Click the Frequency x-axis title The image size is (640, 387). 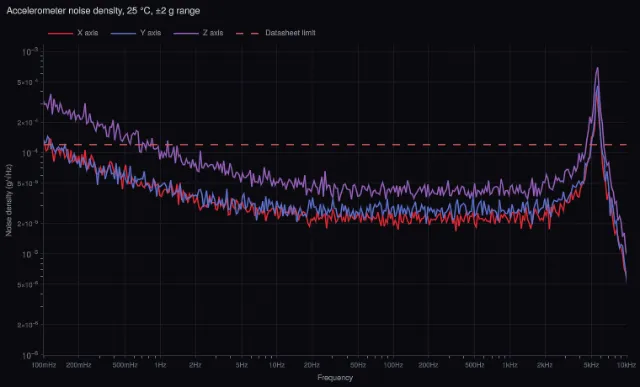pos(335,378)
